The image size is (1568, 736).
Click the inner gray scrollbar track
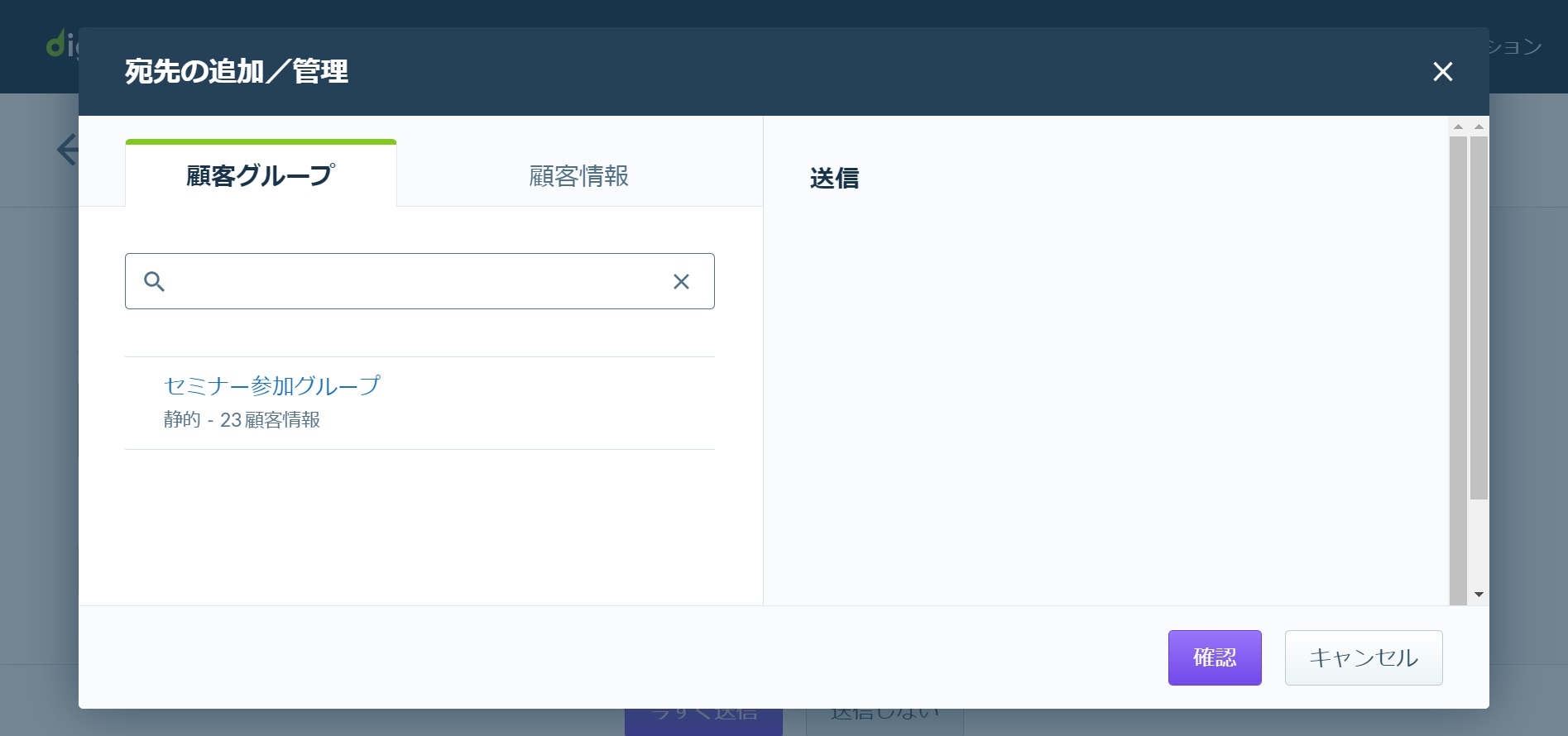pyautogui.click(x=1458, y=370)
